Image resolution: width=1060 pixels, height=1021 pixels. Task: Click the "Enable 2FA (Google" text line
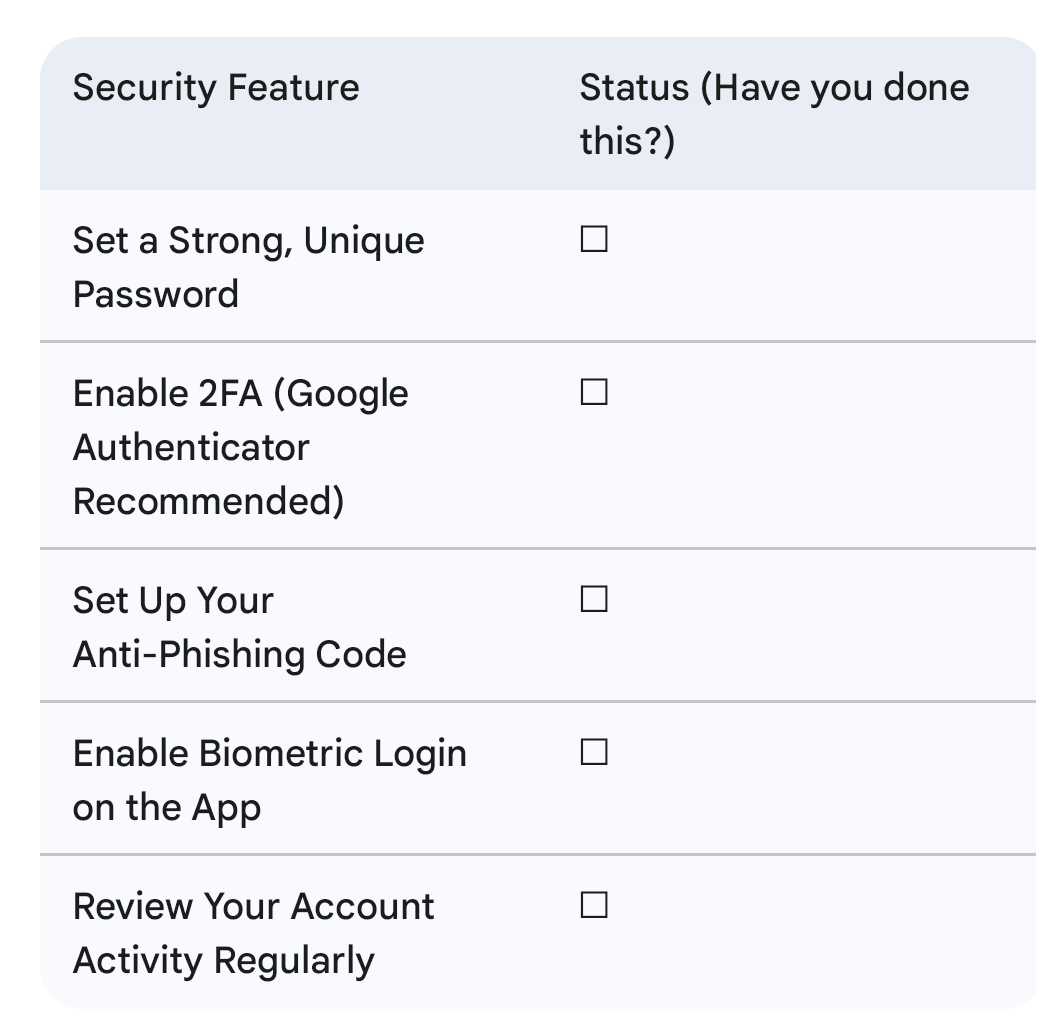click(x=240, y=394)
